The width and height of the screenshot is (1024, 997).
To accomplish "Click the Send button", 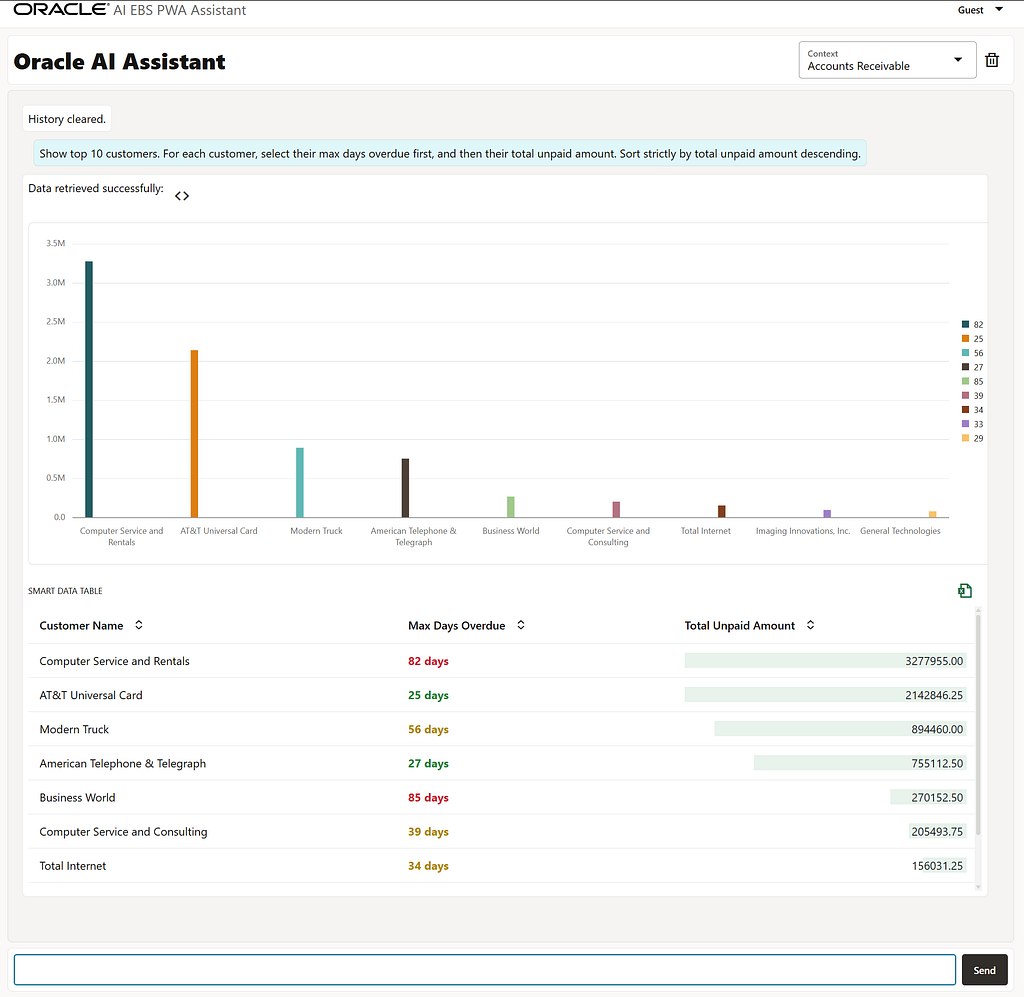I will pos(984,970).
